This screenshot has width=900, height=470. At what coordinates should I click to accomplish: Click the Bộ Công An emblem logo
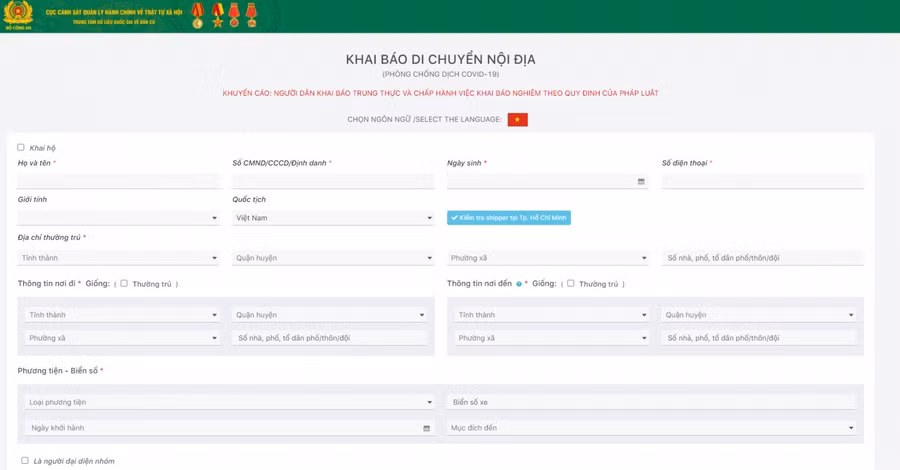(x=18, y=15)
